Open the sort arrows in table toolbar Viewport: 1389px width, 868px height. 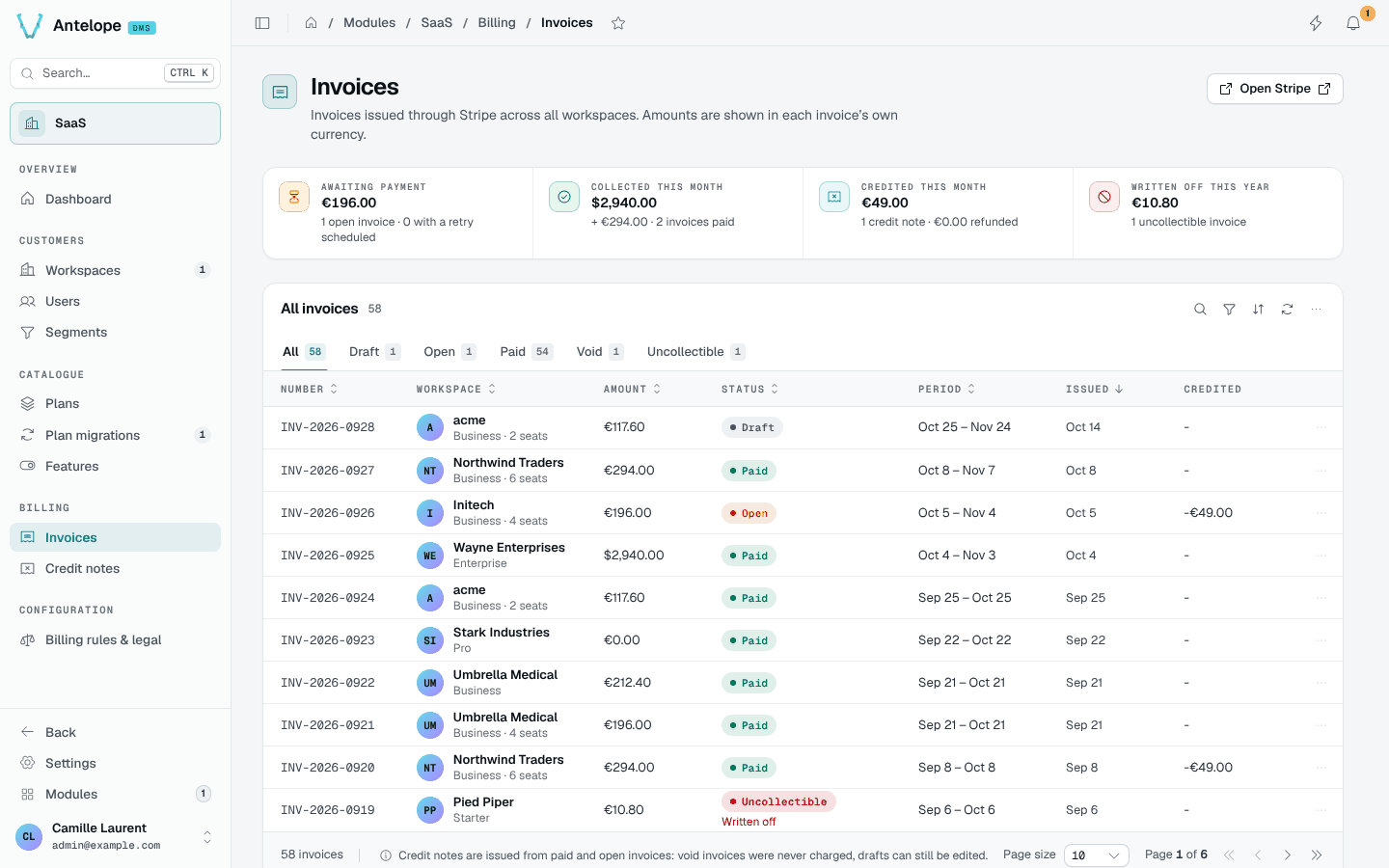click(x=1258, y=310)
